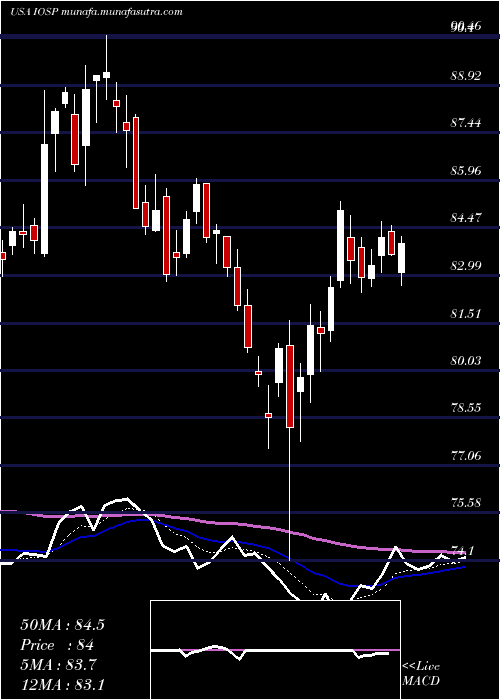The height and width of the screenshot is (700, 500).
Task: Click the '50MA : 84.5' readout
Action: (62, 625)
